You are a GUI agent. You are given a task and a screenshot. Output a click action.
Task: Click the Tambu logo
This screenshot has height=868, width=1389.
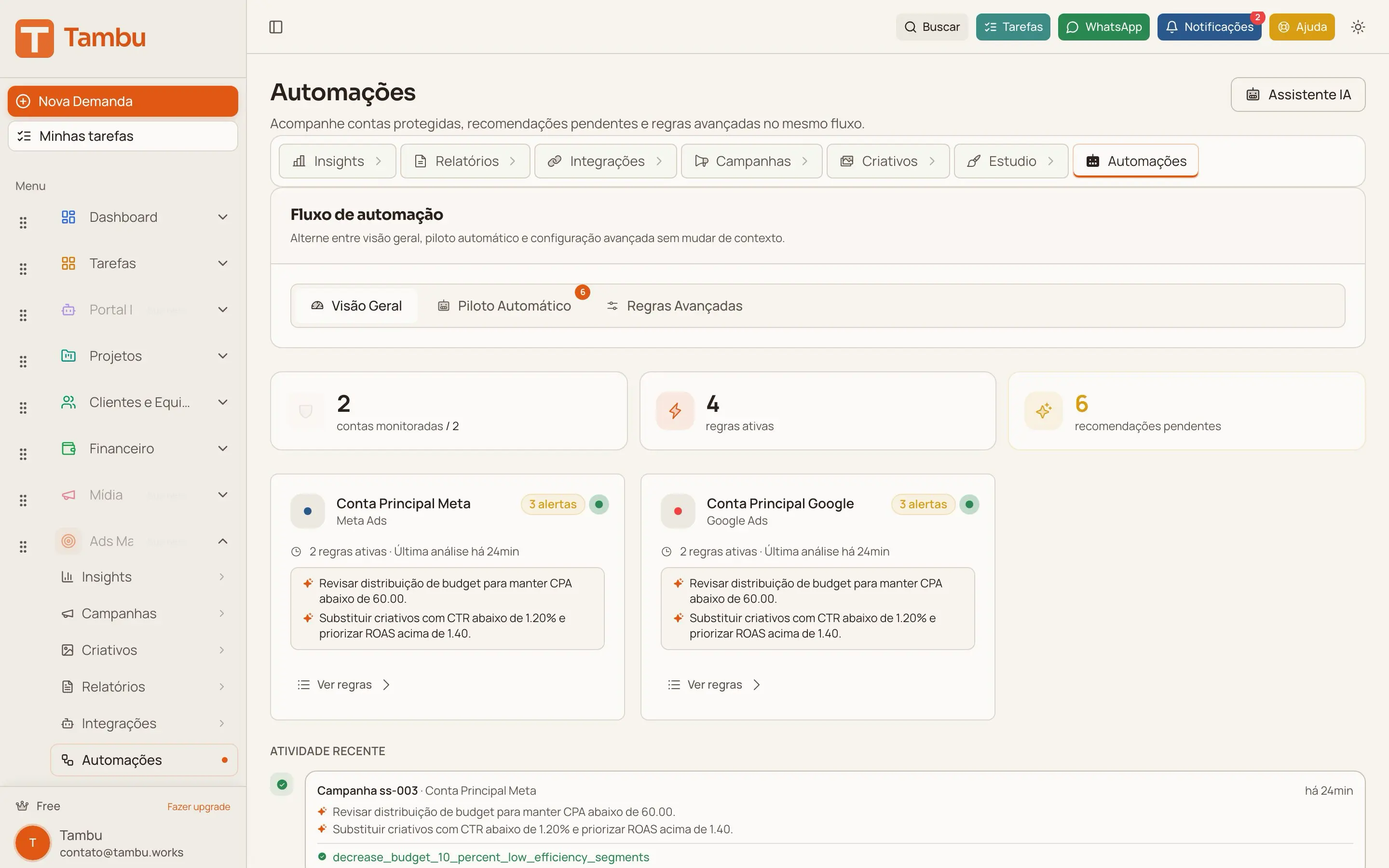pos(81,38)
